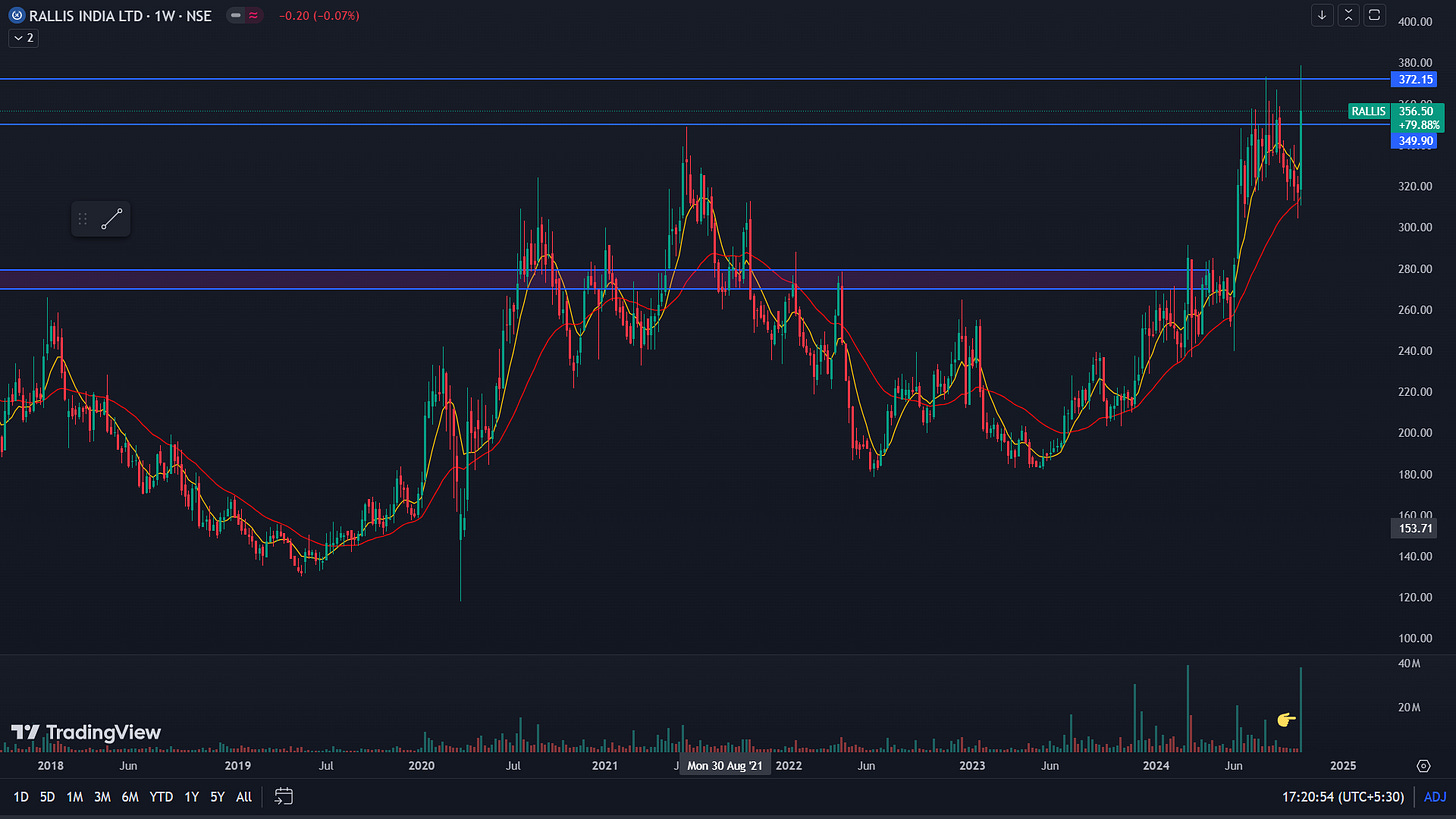Click the 400.00 price axis label
Image resolution: width=1456 pixels, height=819 pixels.
pos(1416,21)
